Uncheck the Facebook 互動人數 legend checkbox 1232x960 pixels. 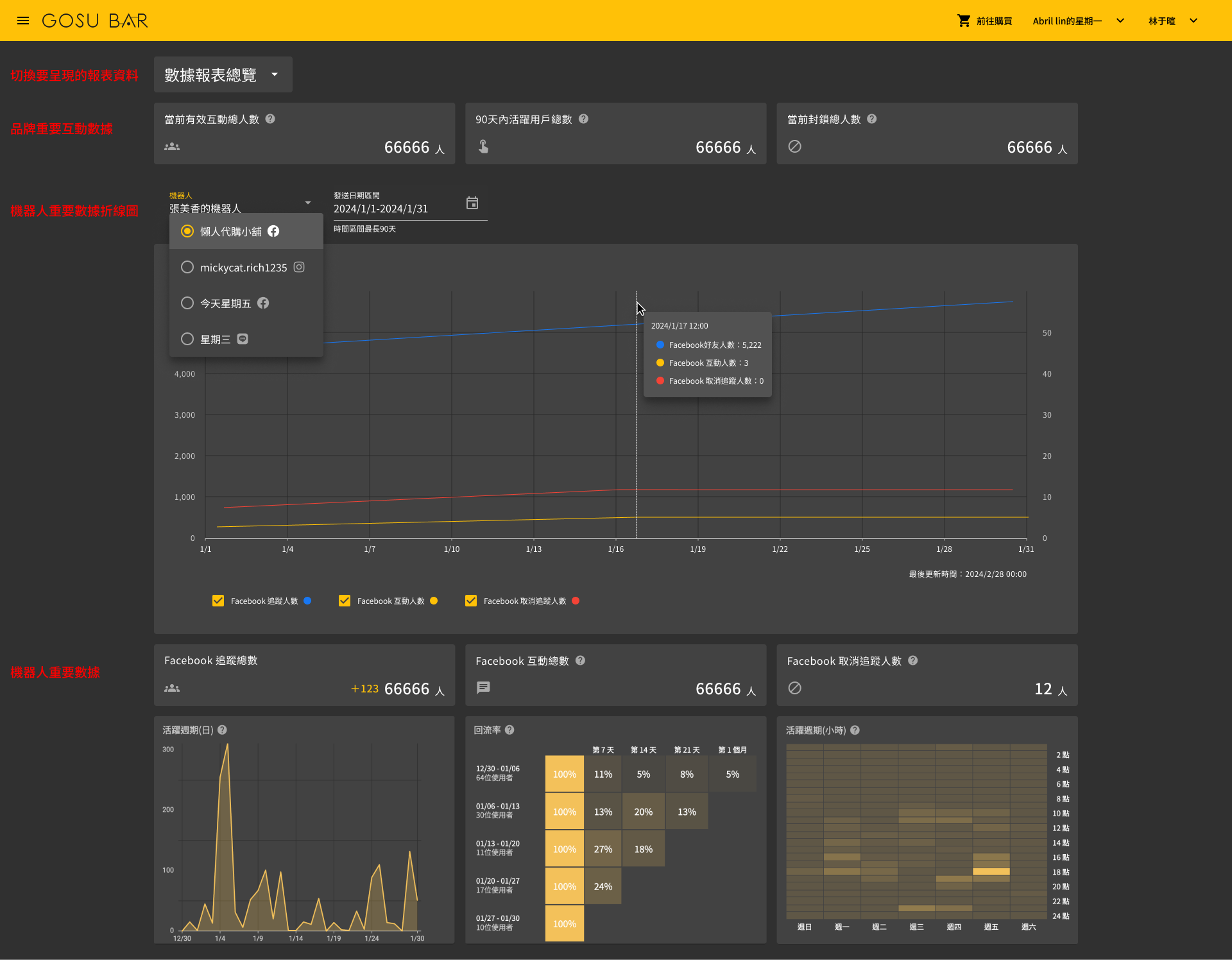[x=345, y=601]
